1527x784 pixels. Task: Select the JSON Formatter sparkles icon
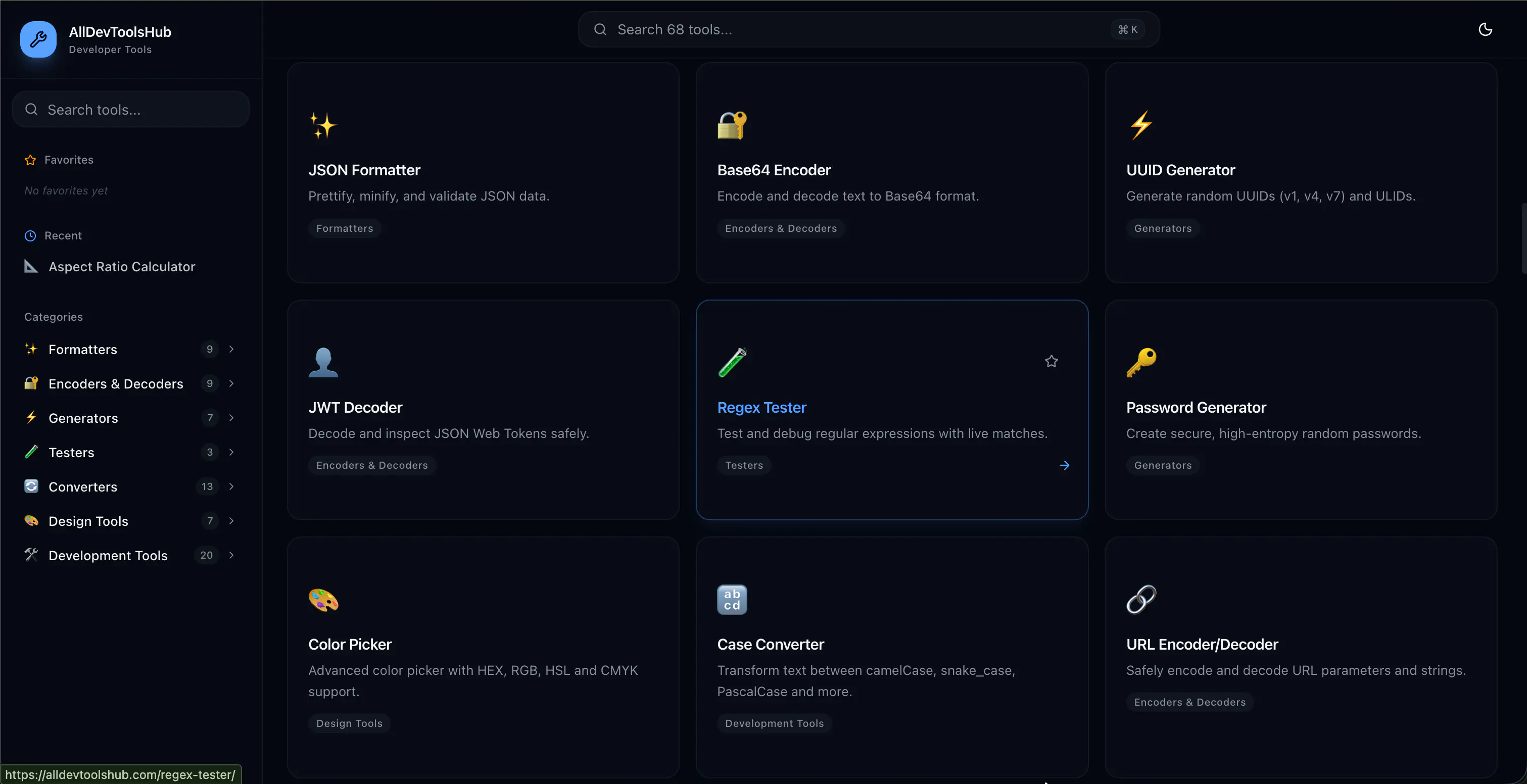point(324,126)
